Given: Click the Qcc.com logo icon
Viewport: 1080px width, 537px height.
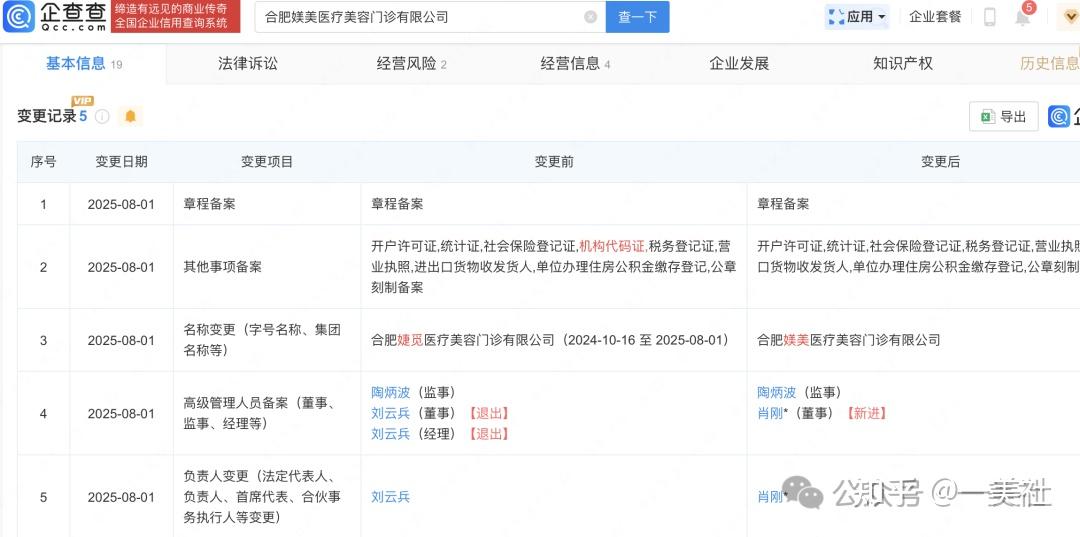Looking at the screenshot, I should point(19,17).
